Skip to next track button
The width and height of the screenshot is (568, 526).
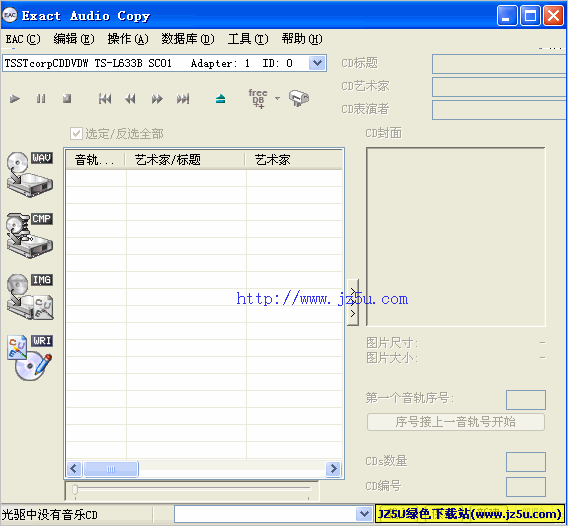pyautogui.click(x=183, y=99)
